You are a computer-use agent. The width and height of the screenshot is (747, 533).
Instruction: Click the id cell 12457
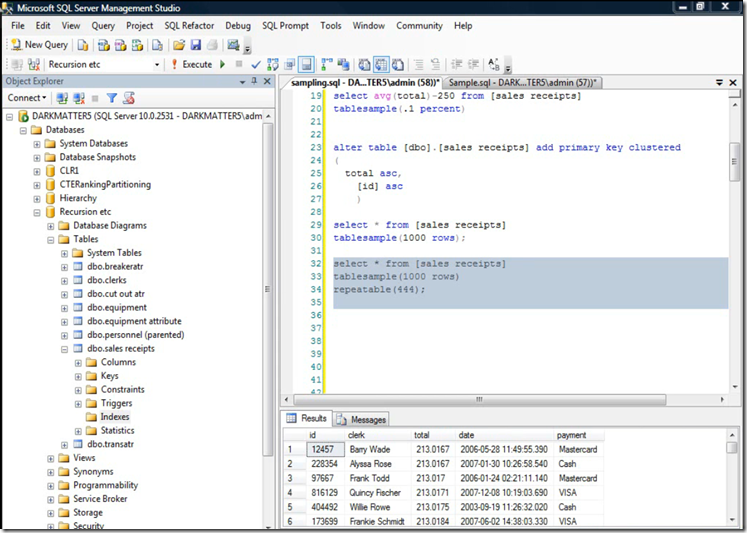pyautogui.click(x=325, y=449)
